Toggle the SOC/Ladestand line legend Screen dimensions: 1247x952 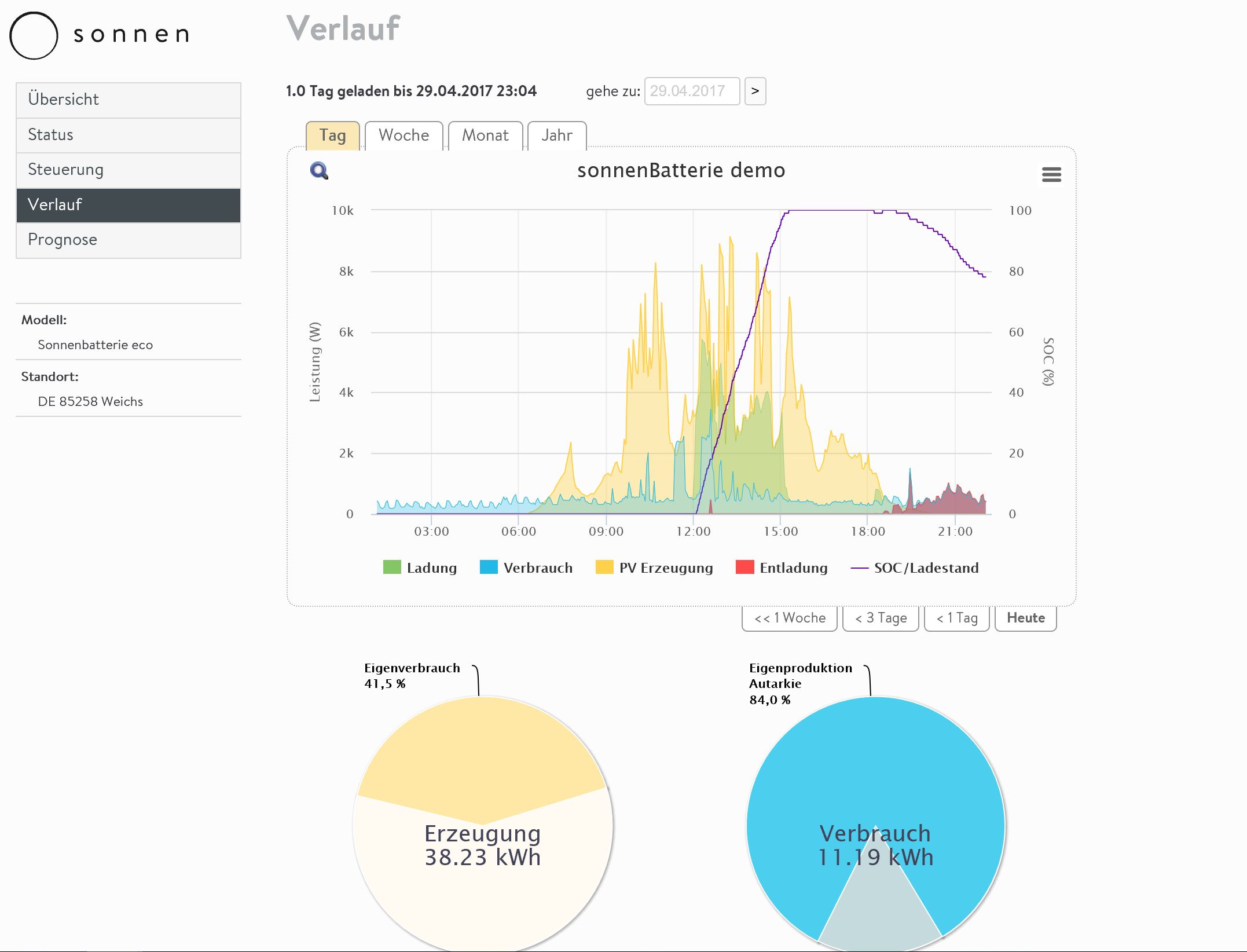coord(915,567)
